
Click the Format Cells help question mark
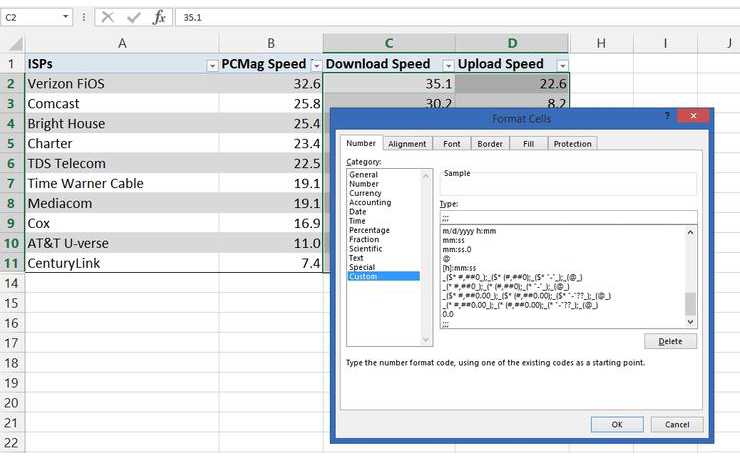tap(667, 117)
